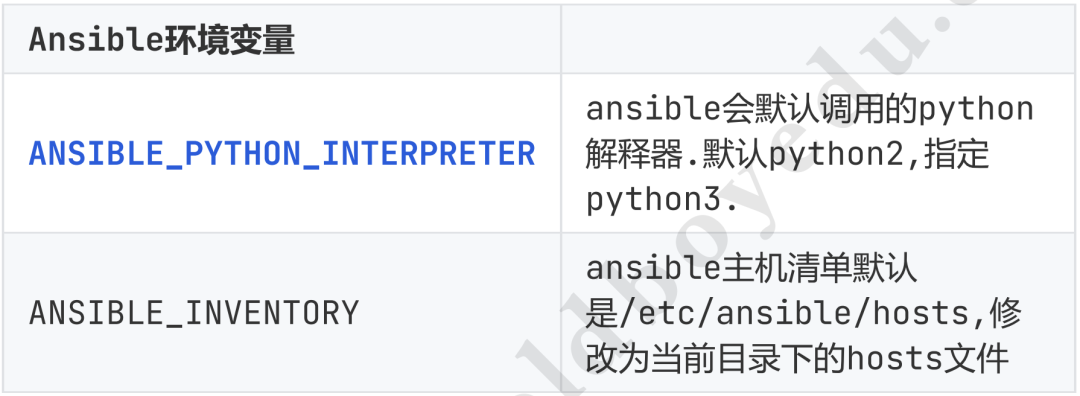Click the empty second header cell
Screen dimensions: 1080x396
click(818, 39)
